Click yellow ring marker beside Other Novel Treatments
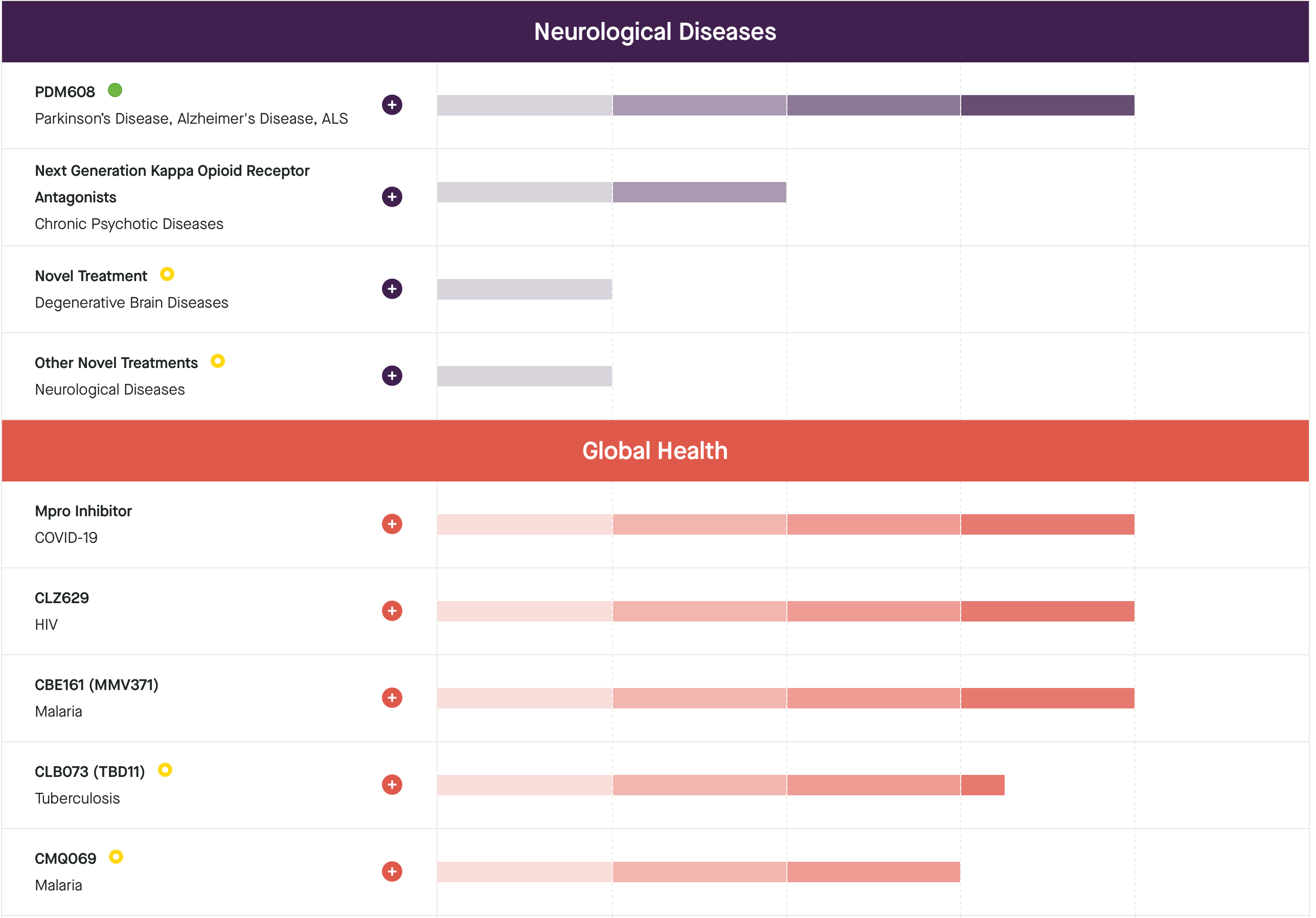 point(218,361)
